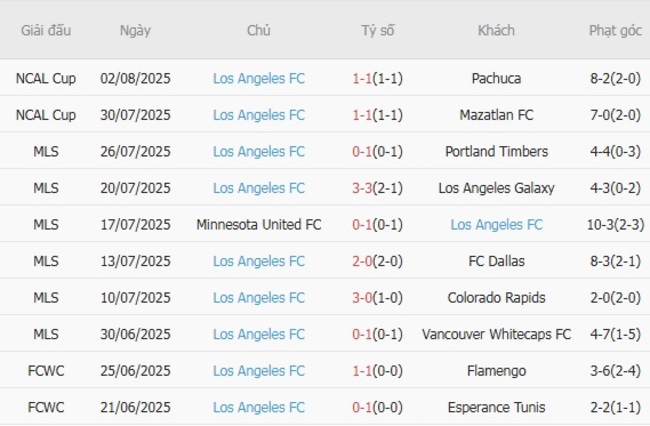Select the "Ngày" column header

(135, 30)
